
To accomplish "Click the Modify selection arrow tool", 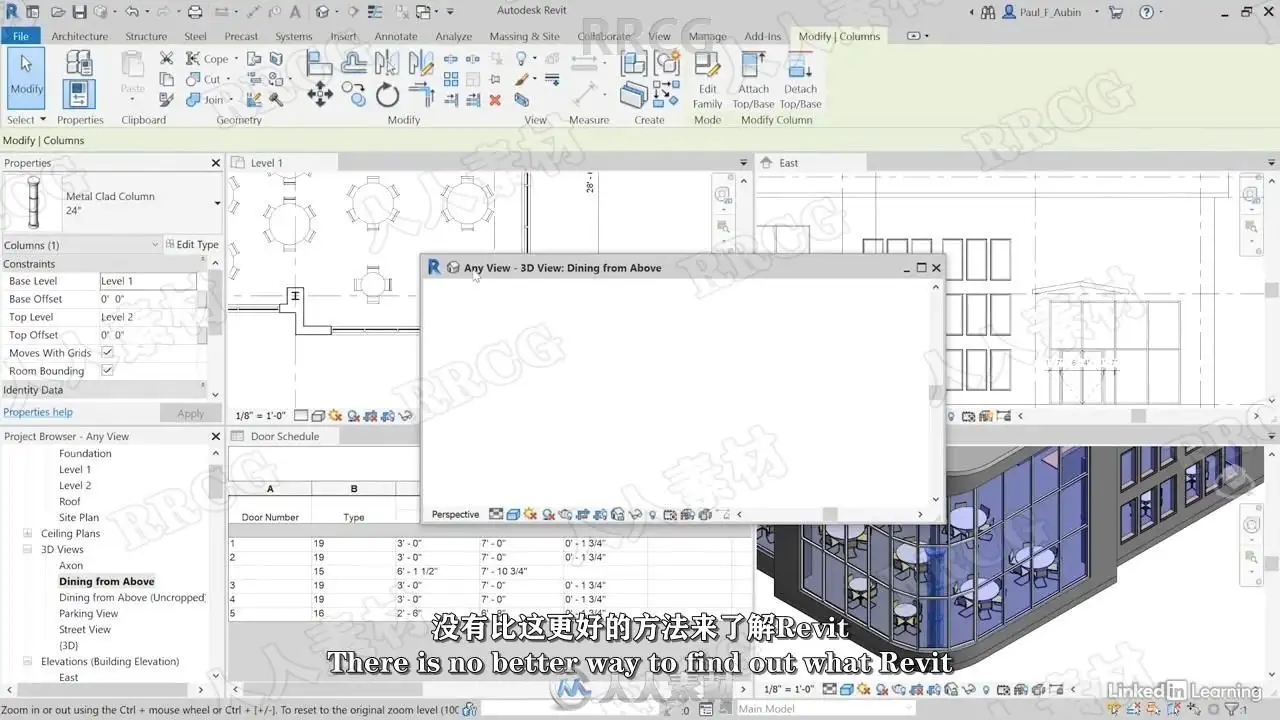I will pos(27,77).
